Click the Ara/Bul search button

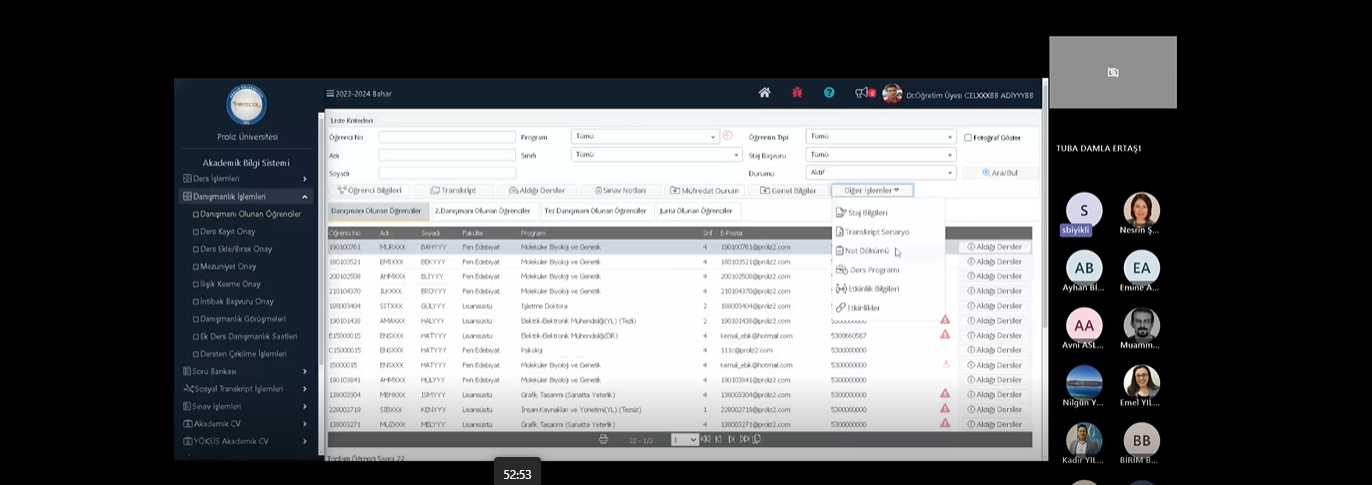point(999,172)
